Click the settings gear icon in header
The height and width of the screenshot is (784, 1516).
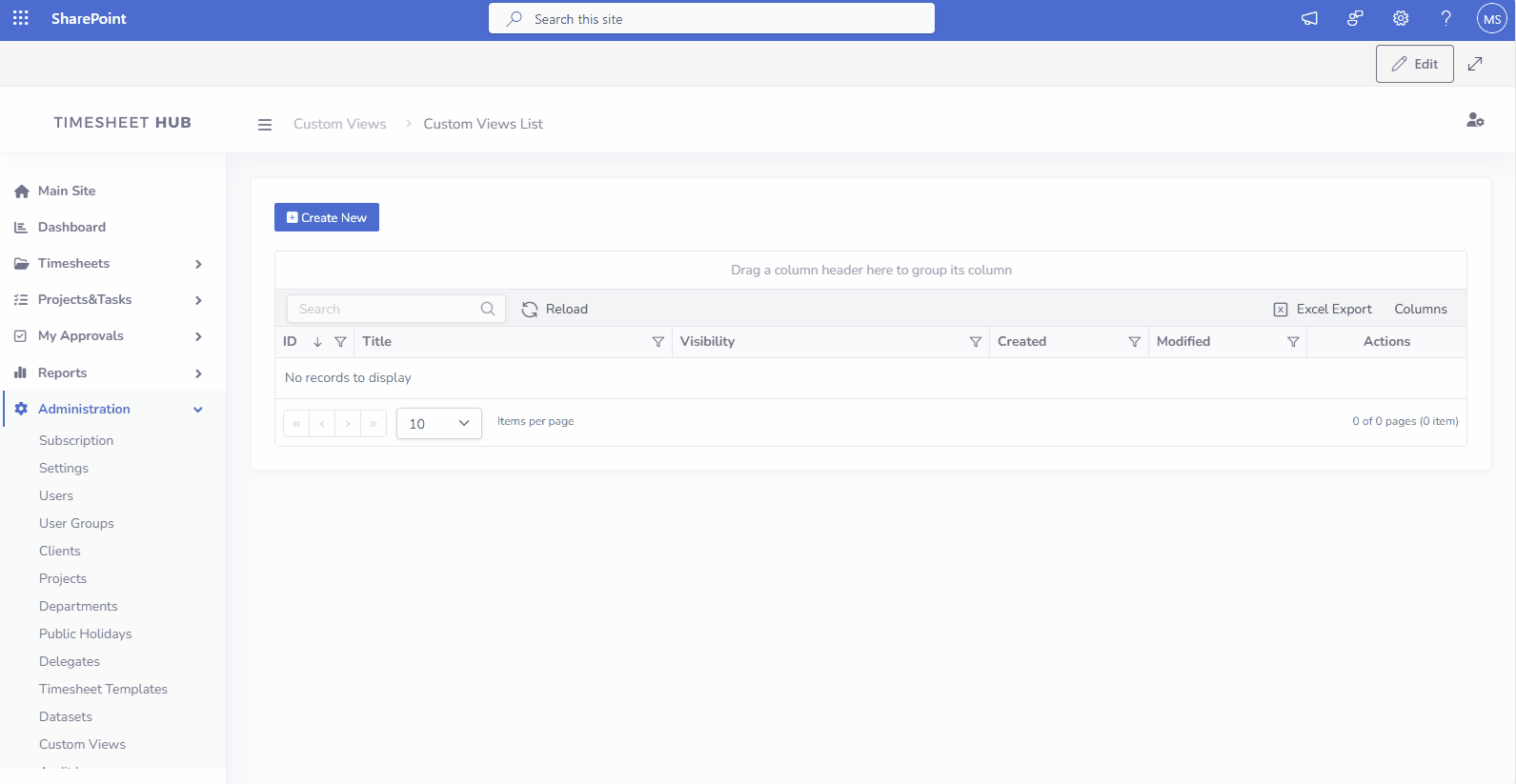click(1401, 18)
